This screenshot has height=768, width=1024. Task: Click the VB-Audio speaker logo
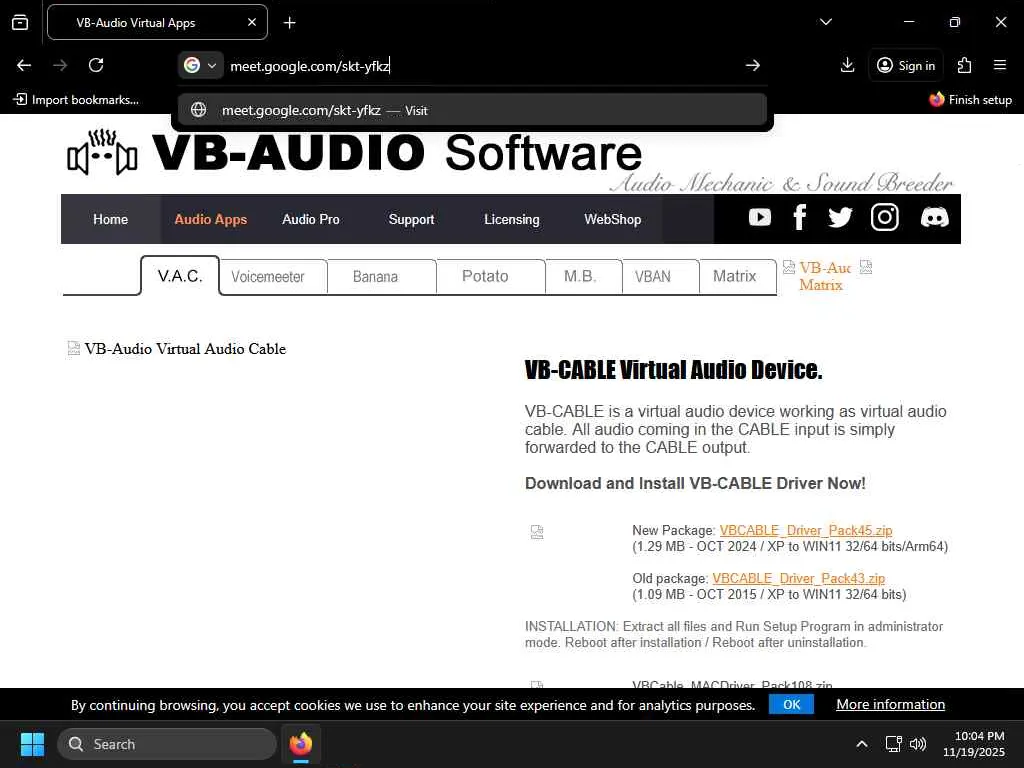pyautogui.click(x=103, y=153)
